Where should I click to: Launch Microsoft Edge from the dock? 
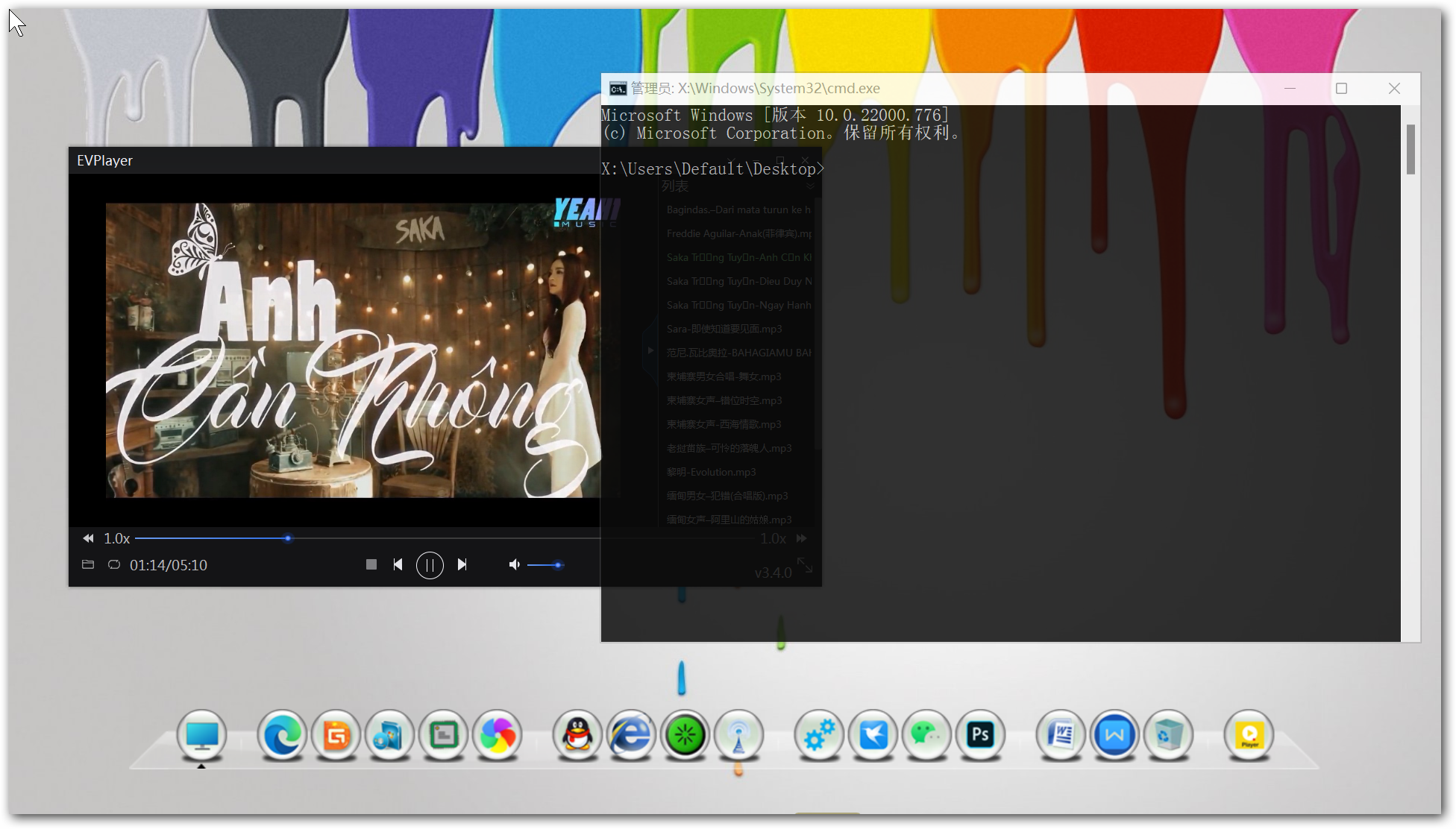tap(282, 735)
